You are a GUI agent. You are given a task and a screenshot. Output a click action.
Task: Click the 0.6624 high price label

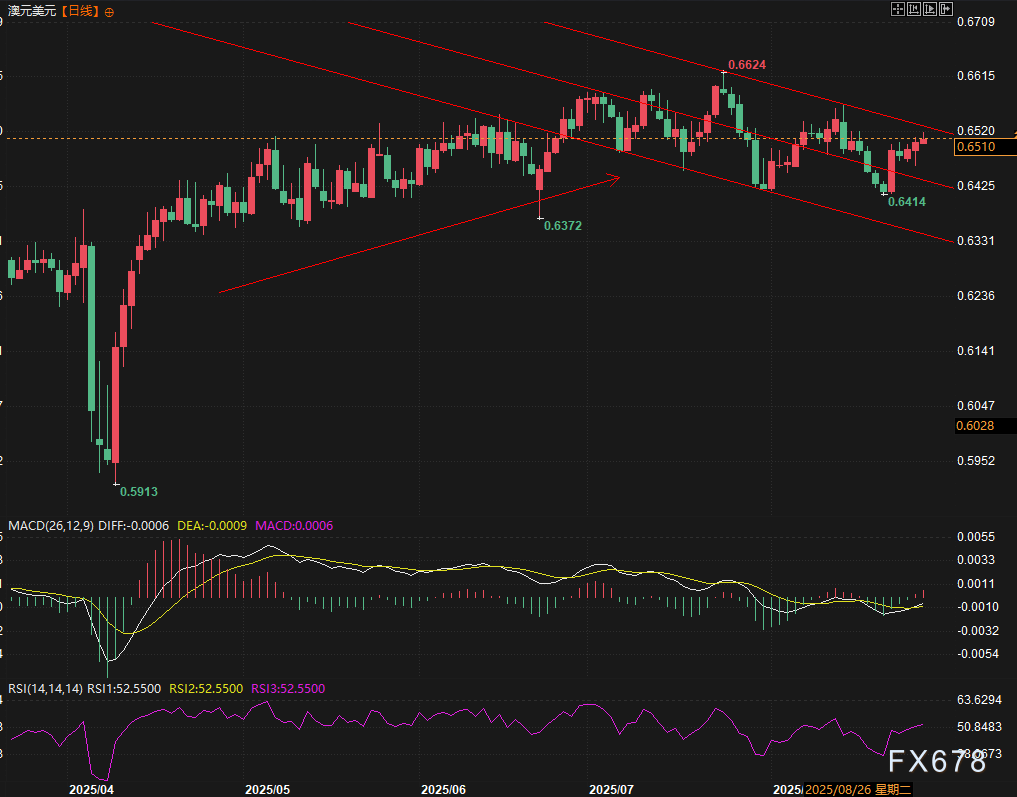click(747, 65)
